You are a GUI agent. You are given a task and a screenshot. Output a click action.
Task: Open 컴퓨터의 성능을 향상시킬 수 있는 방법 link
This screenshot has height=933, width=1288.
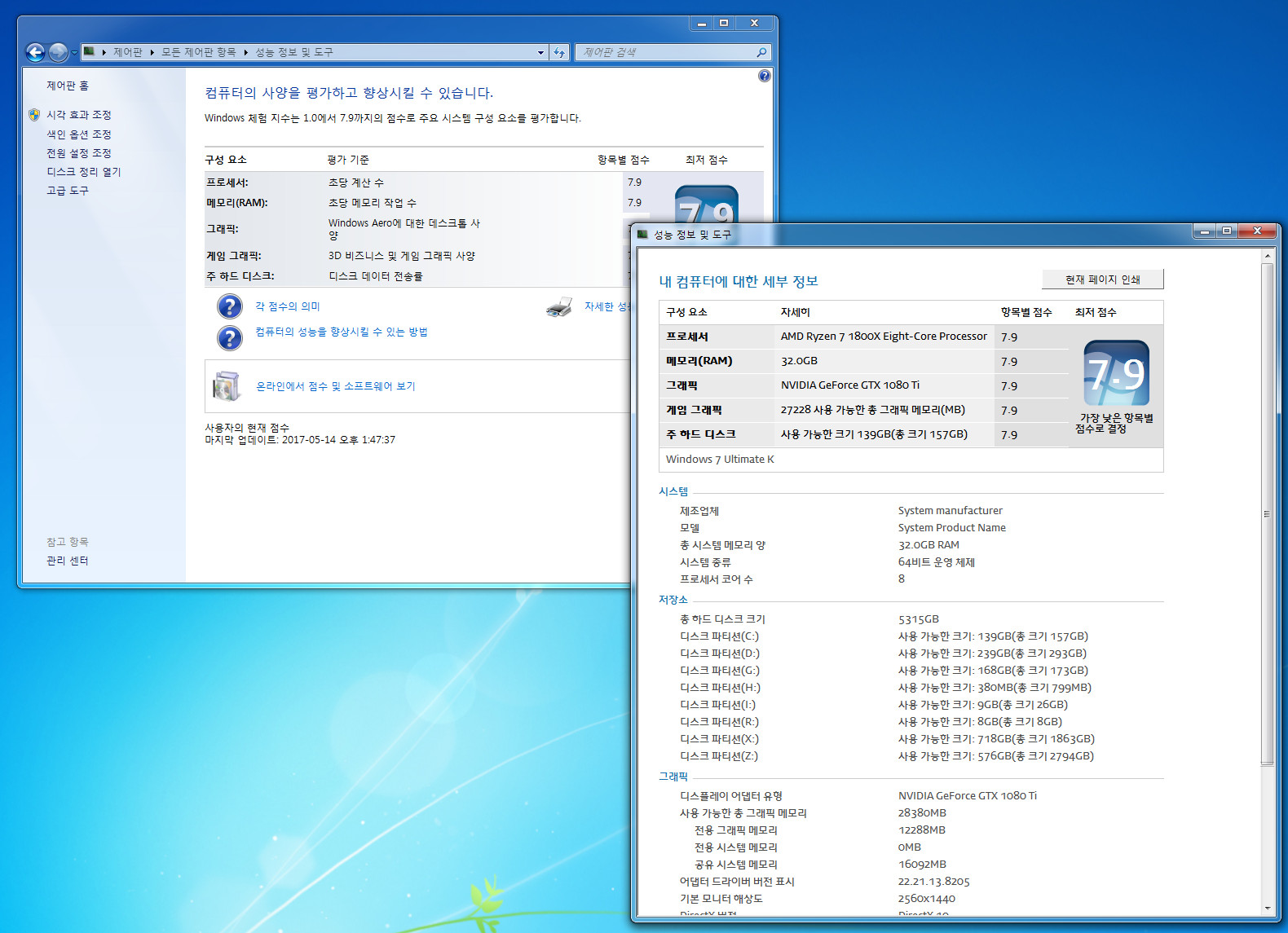(x=342, y=332)
